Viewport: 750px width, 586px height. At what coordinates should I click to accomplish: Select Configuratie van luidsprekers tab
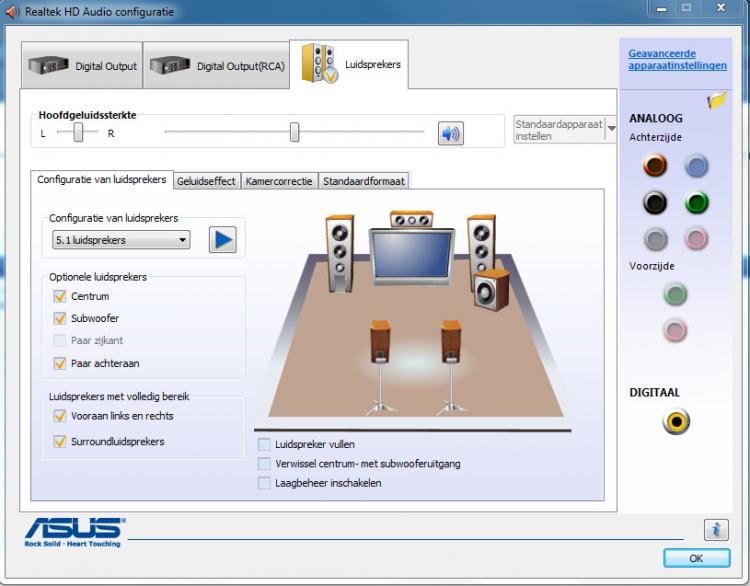101,179
